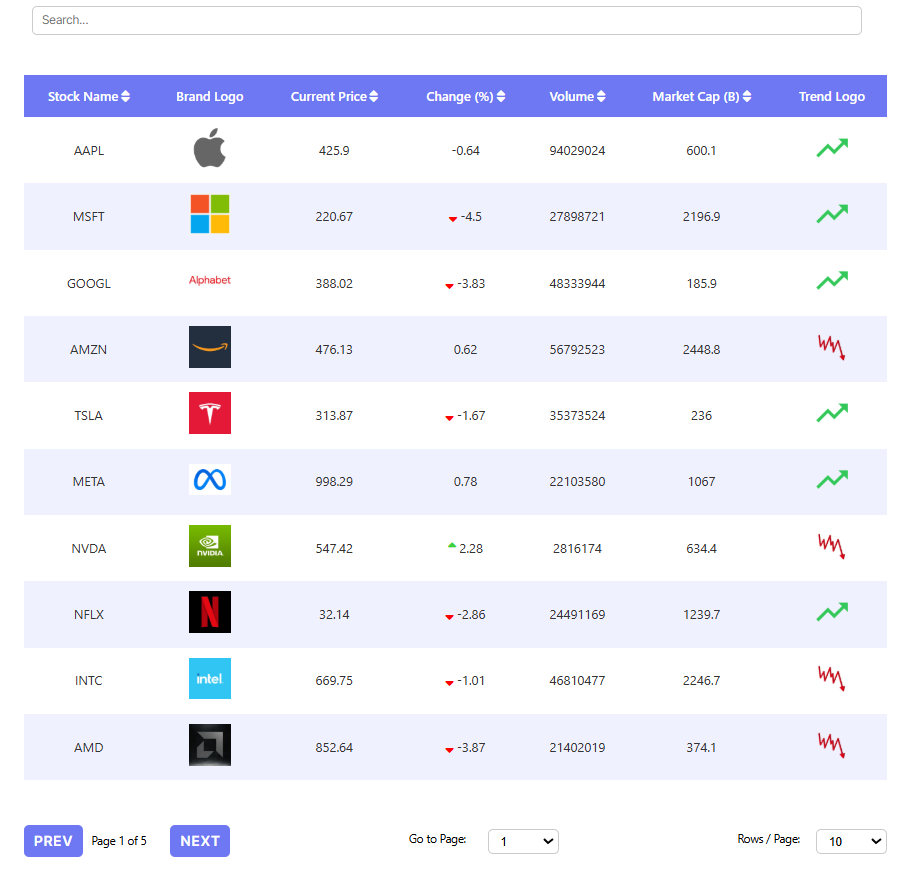The width and height of the screenshot is (898, 876).
Task: Go to the previous page with PREV
Action: (53, 841)
